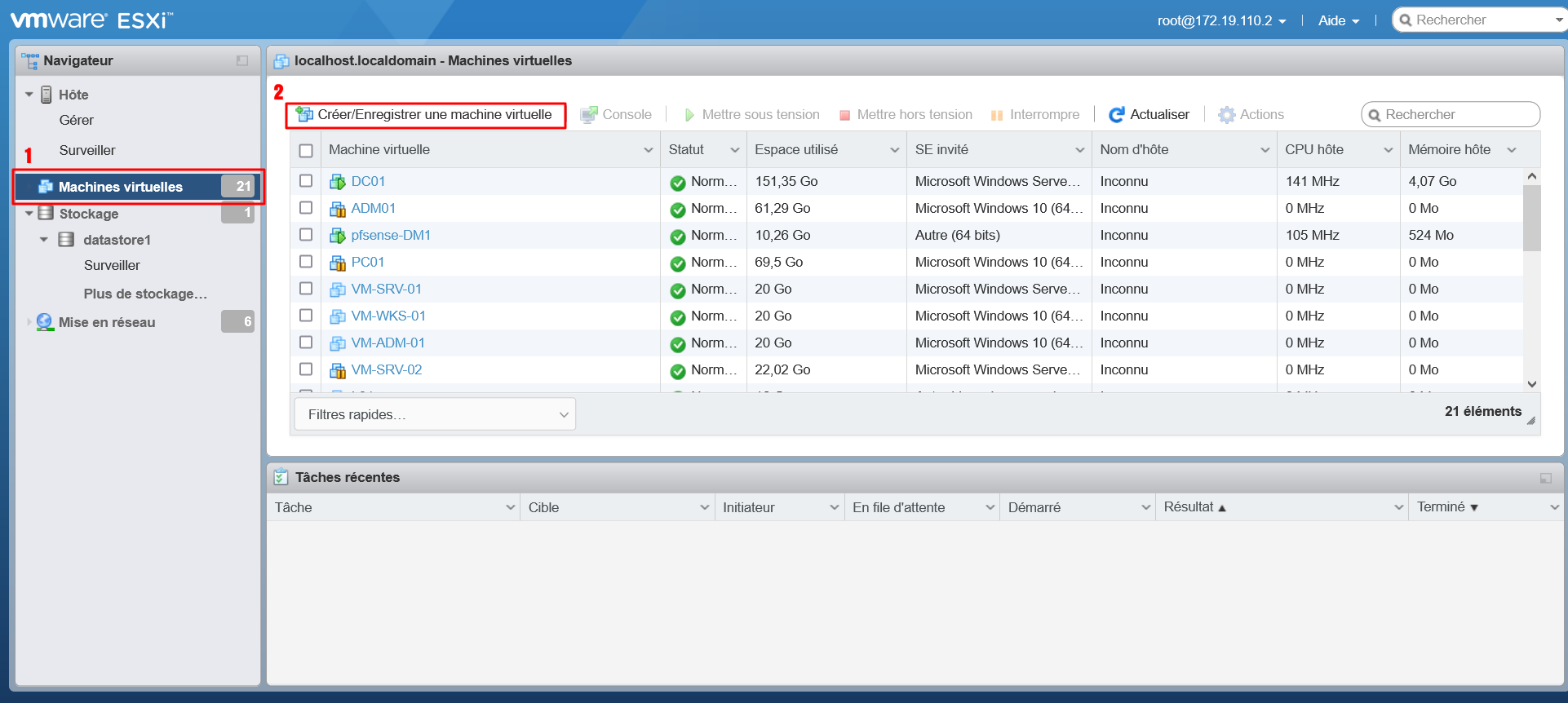
Task: Select the pfsense-DM1 row checkbox
Action: (306, 235)
